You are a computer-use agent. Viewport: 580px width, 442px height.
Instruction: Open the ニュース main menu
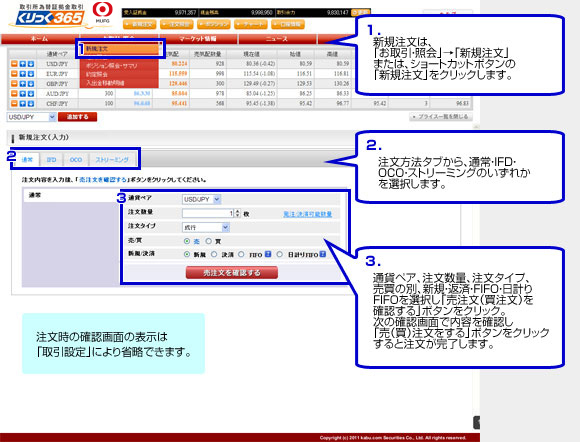pyautogui.click(x=277, y=38)
